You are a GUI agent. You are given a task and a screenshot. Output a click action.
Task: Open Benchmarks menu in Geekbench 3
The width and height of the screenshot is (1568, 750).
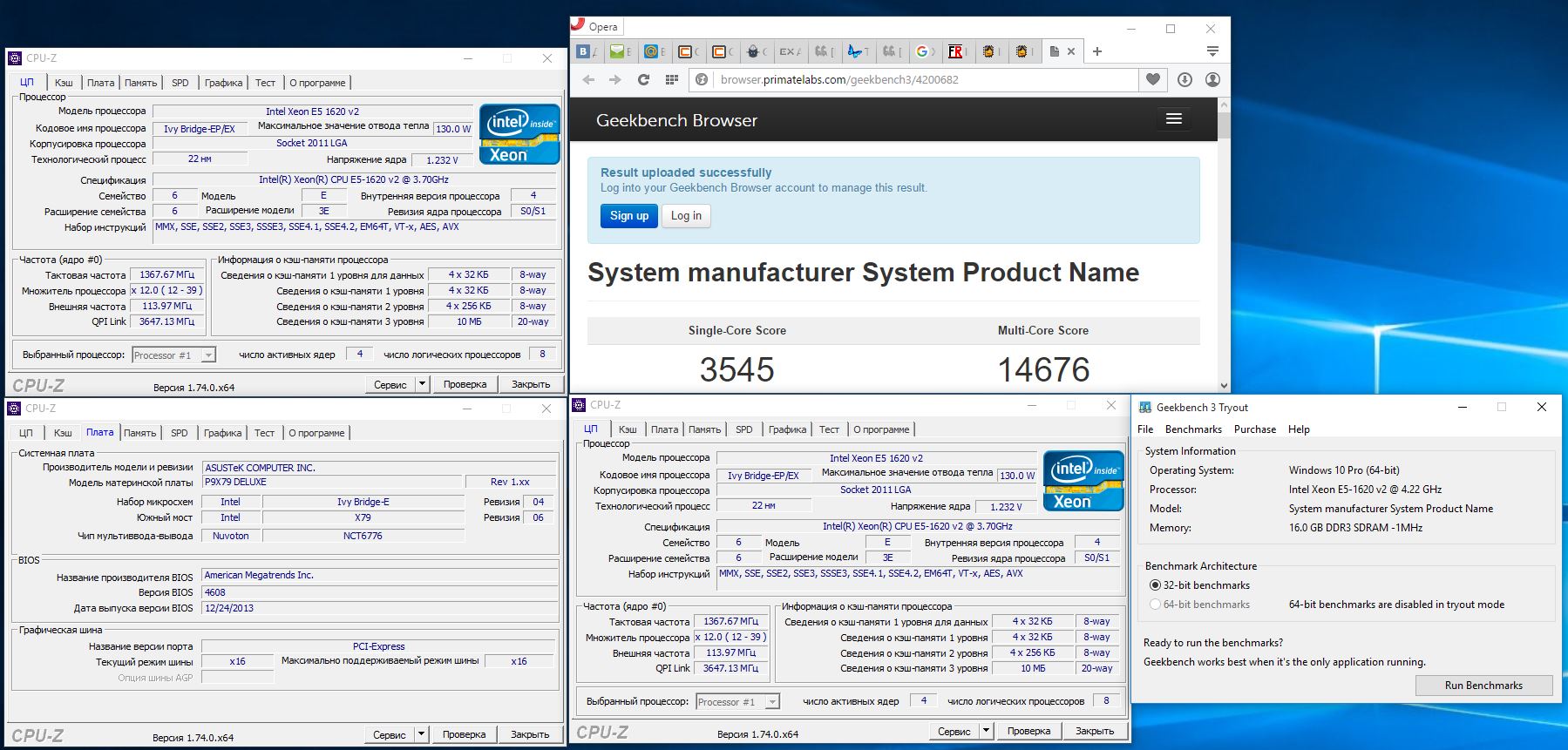tap(1193, 429)
